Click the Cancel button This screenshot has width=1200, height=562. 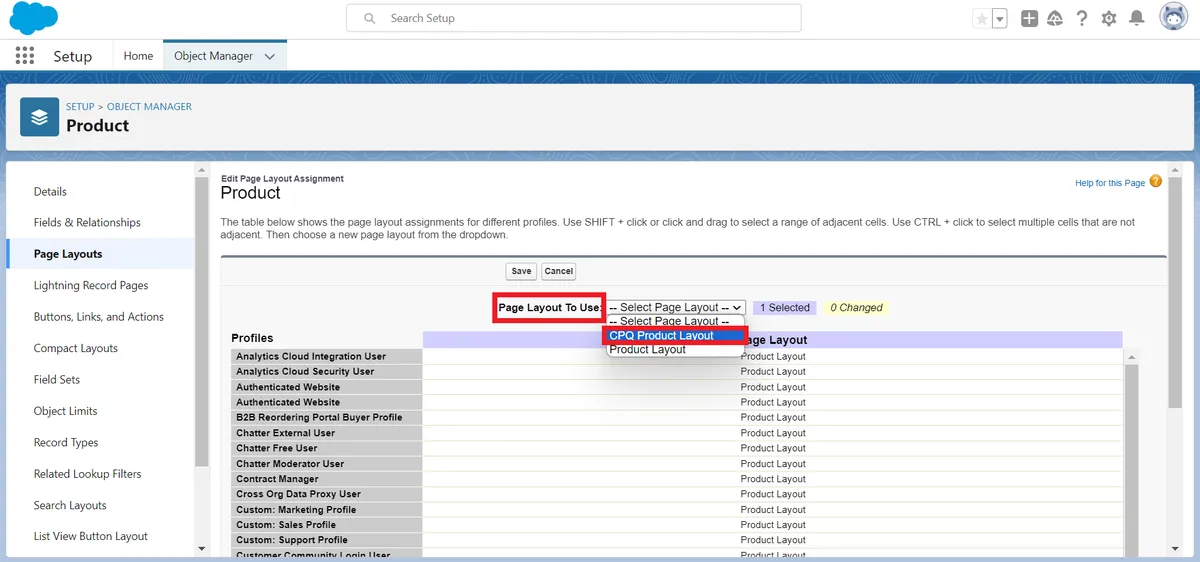click(558, 271)
